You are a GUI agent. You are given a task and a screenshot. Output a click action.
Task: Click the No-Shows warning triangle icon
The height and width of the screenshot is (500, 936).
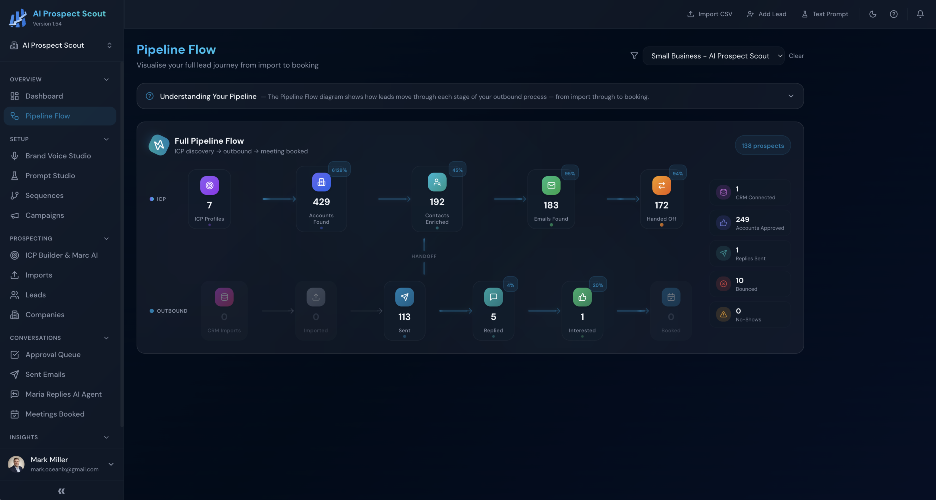click(723, 314)
